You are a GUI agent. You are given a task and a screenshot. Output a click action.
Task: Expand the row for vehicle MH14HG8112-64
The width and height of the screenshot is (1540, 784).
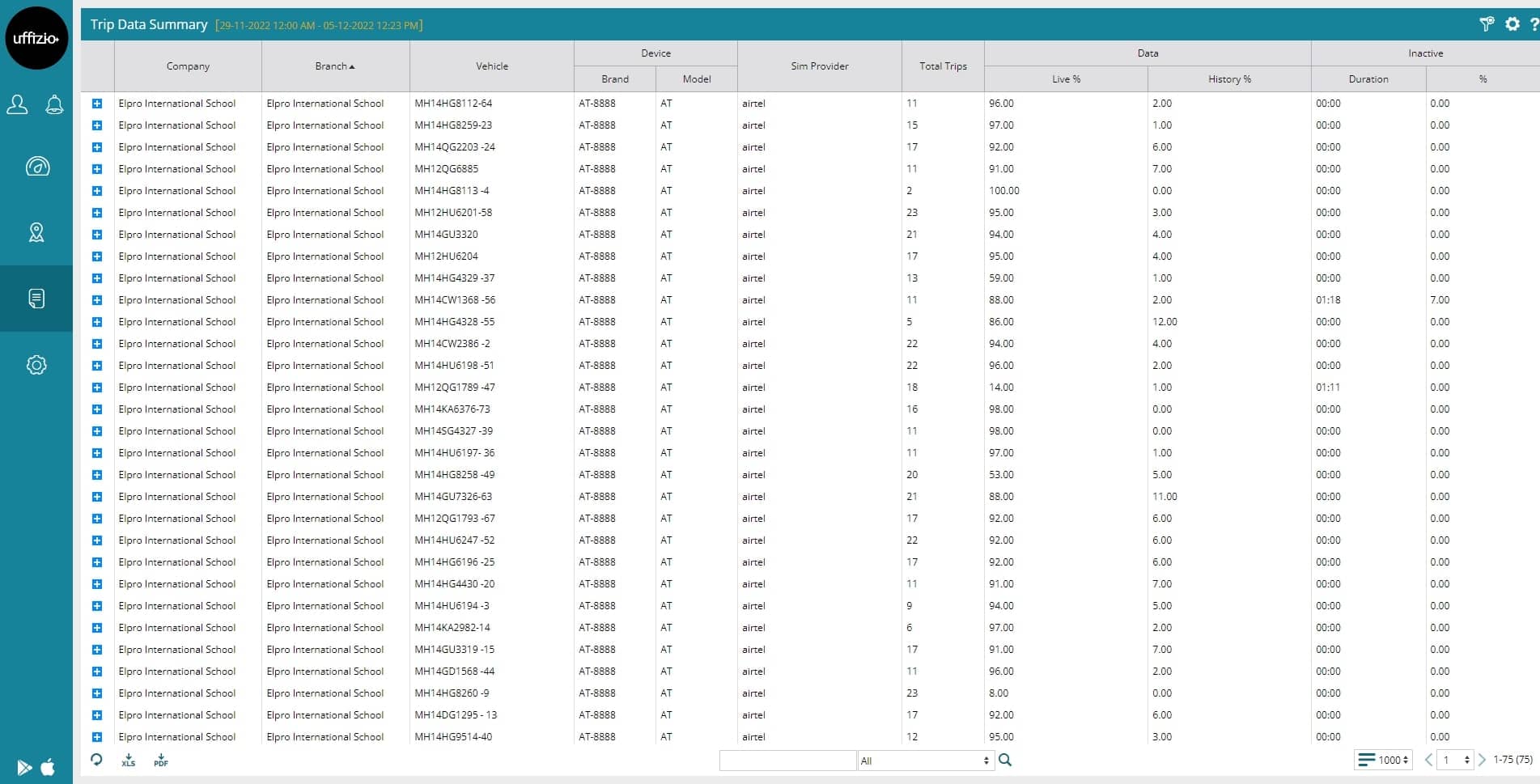click(97, 104)
